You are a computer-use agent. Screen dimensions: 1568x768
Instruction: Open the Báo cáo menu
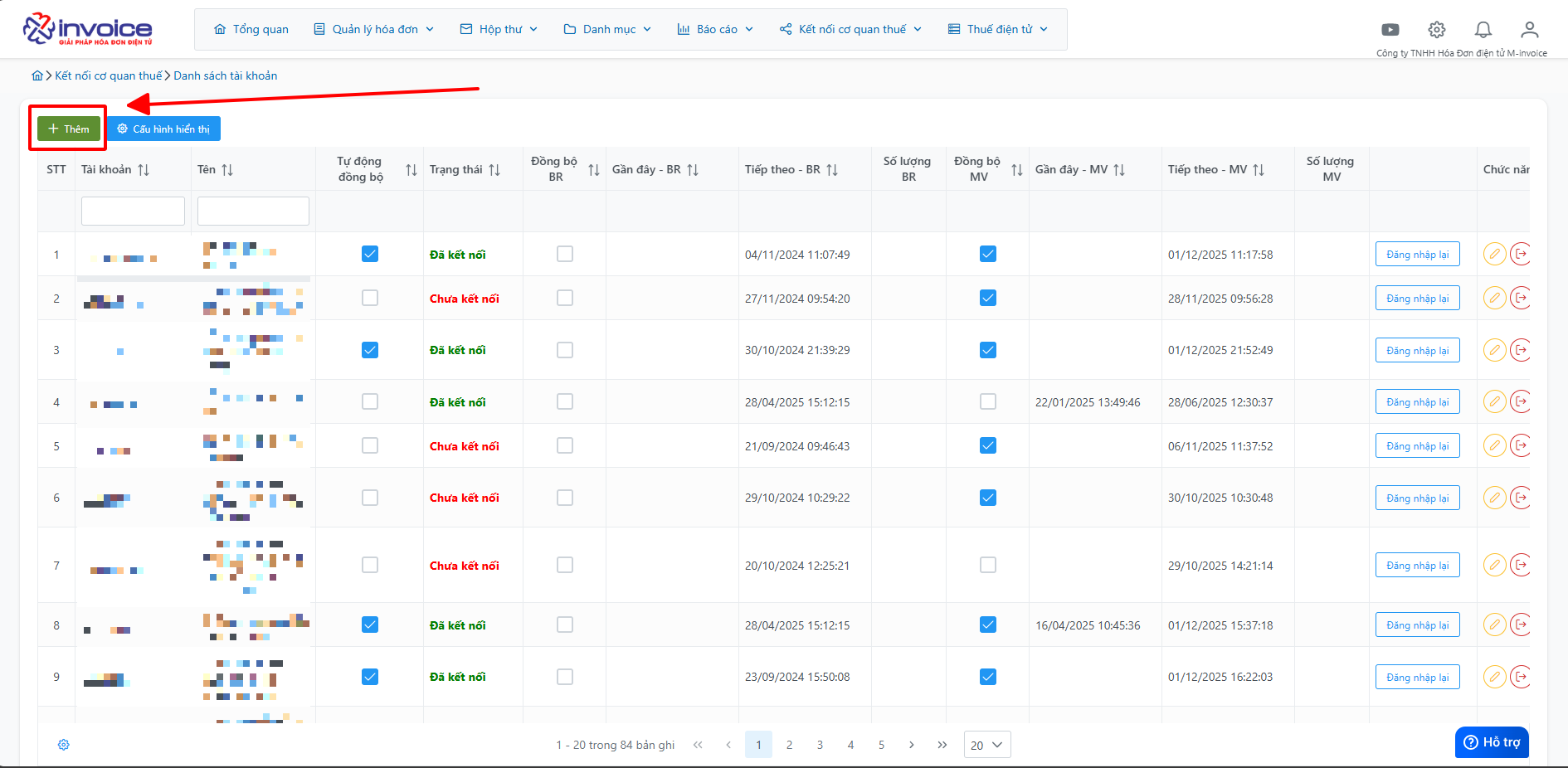coord(715,29)
